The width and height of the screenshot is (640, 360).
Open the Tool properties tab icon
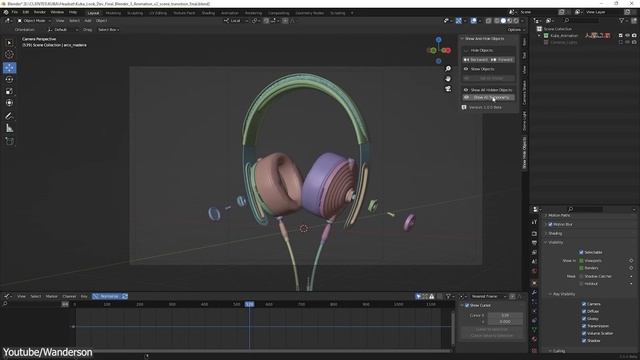534,222
